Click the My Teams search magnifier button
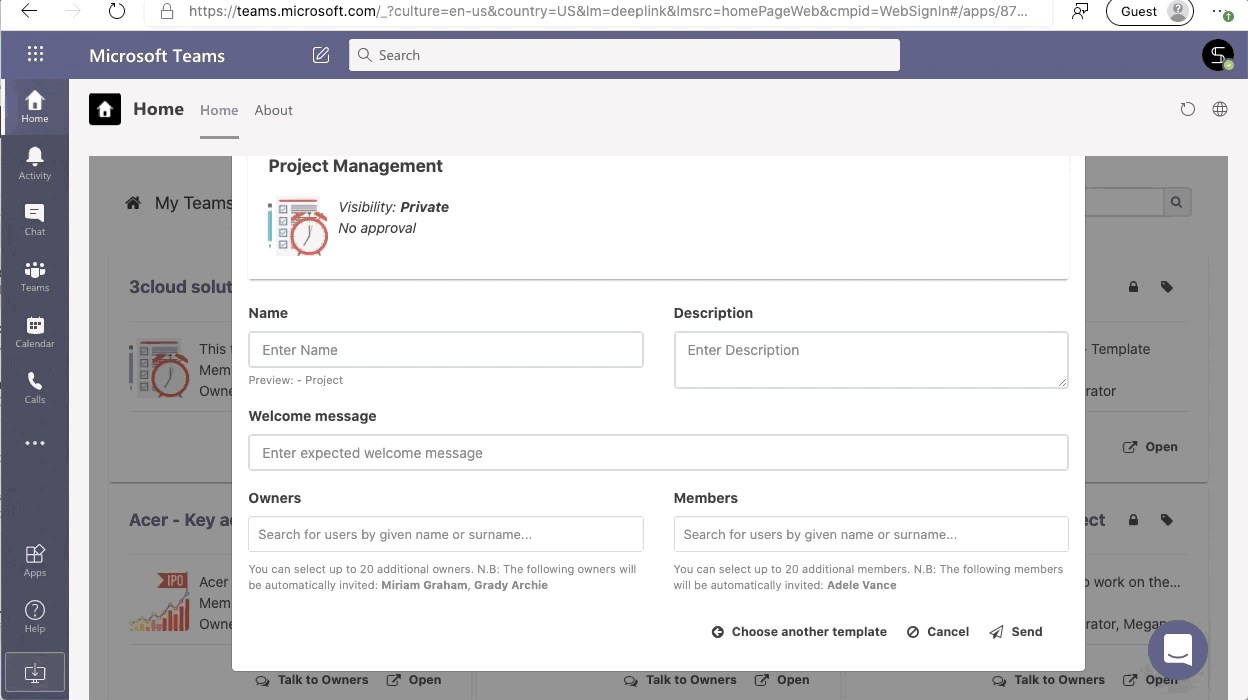The width and height of the screenshot is (1248, 700). pyautogui.click(x=1177, y=203)
